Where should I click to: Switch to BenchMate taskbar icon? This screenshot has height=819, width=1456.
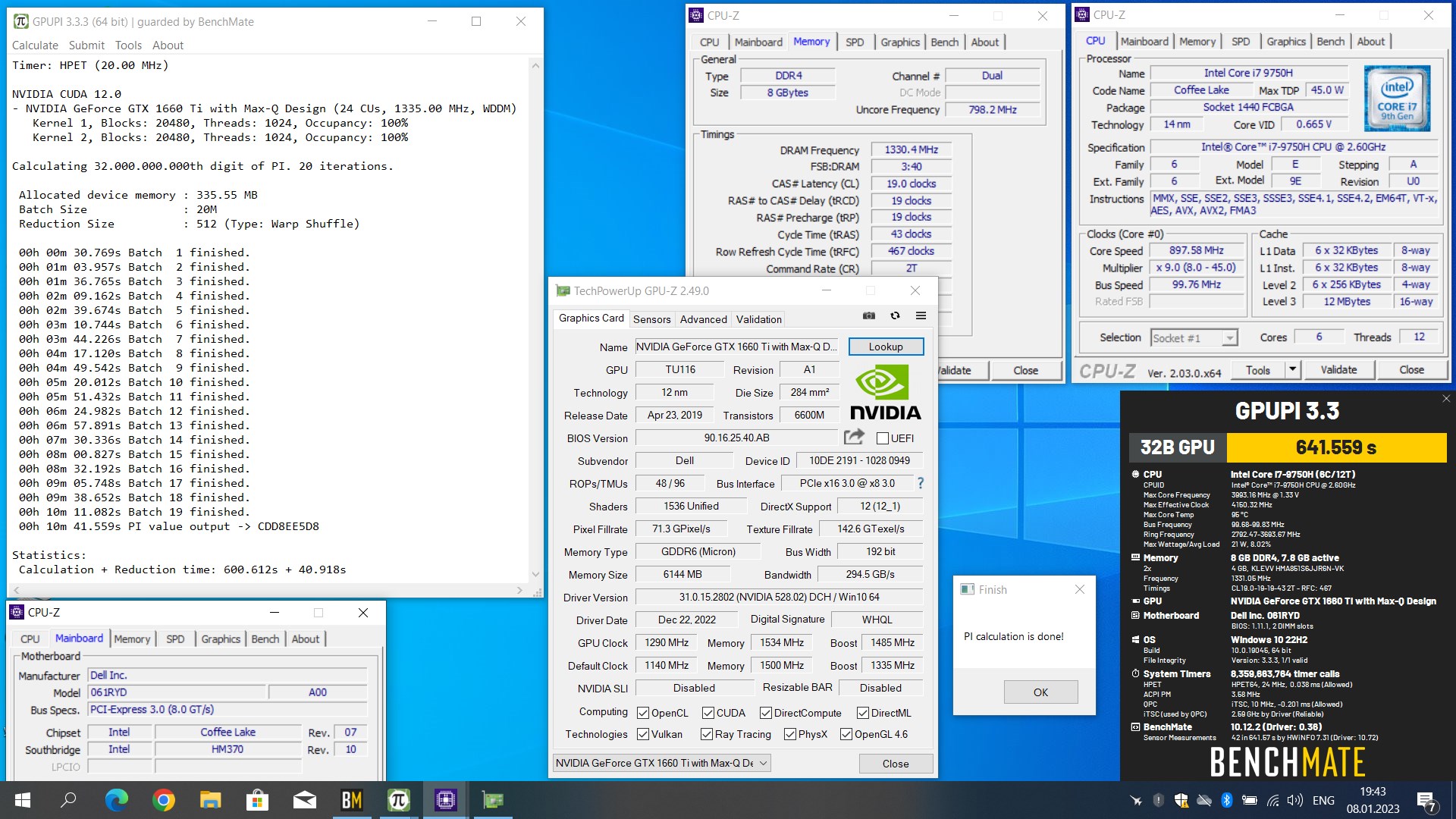click(351, 800)
